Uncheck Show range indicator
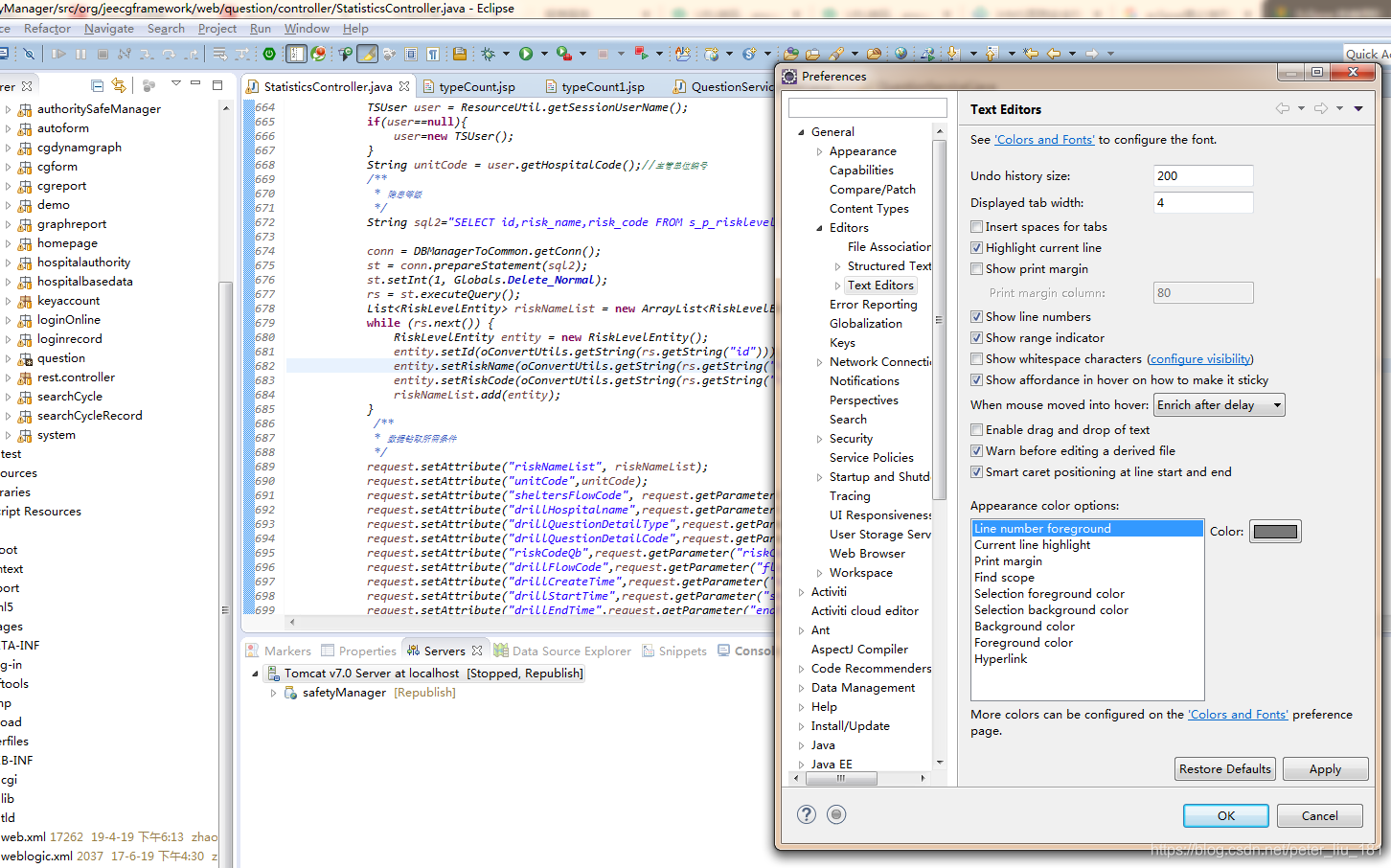The width and height of the screenshot is (1391, 868). [x=976, y=338]
